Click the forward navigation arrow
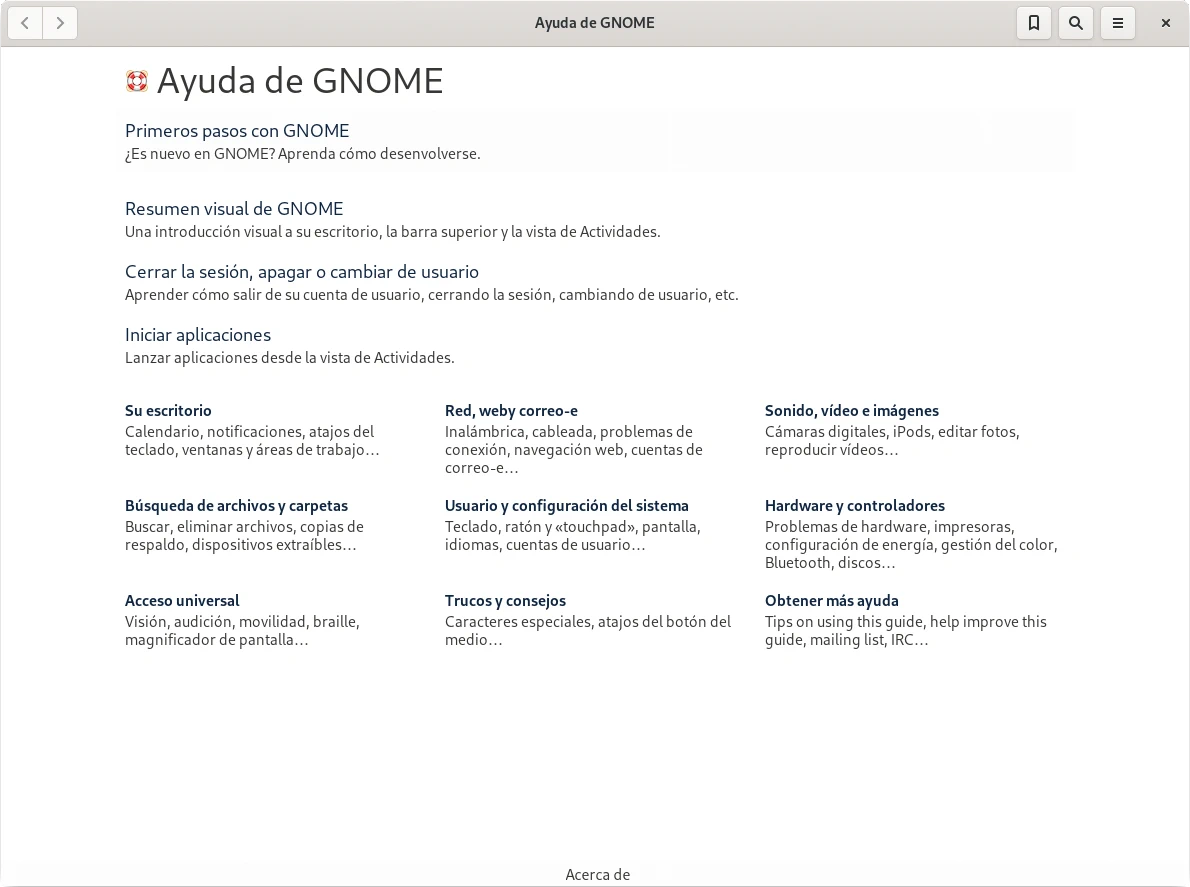 click(60, 23)
